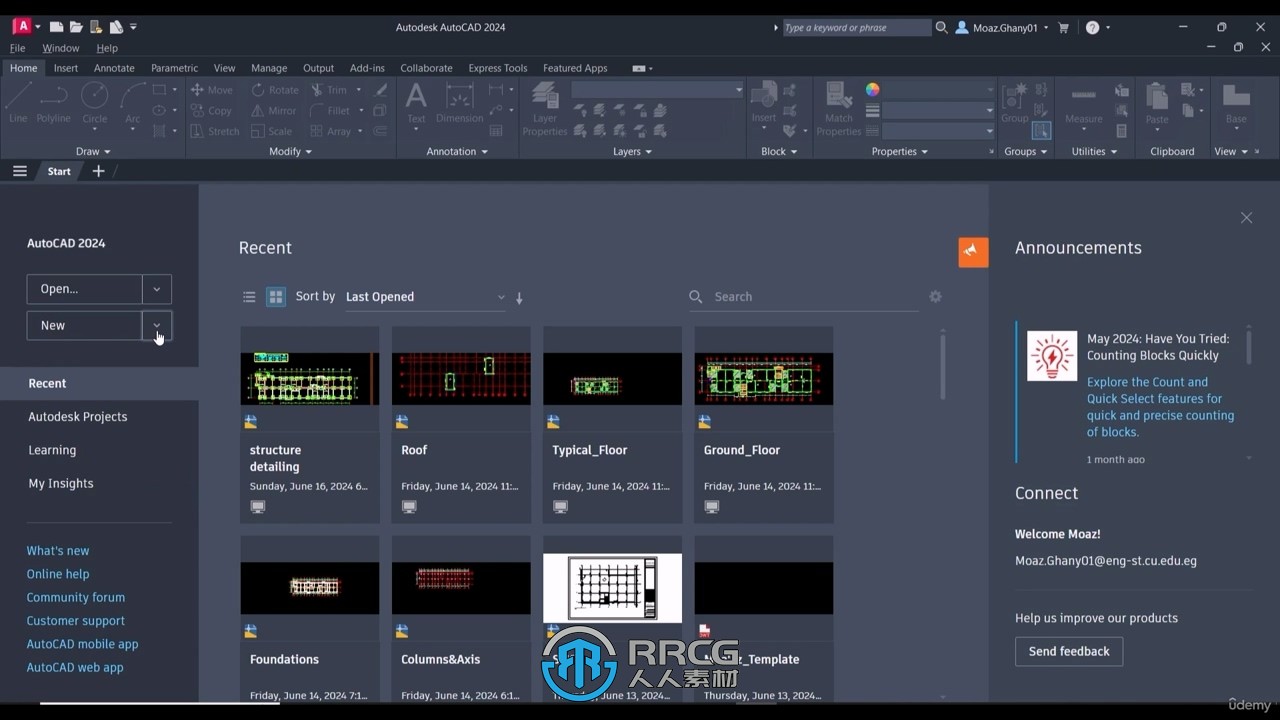Select the Start drawing tab
Viewport: 1280px width, 720px height.
(59, 171)
